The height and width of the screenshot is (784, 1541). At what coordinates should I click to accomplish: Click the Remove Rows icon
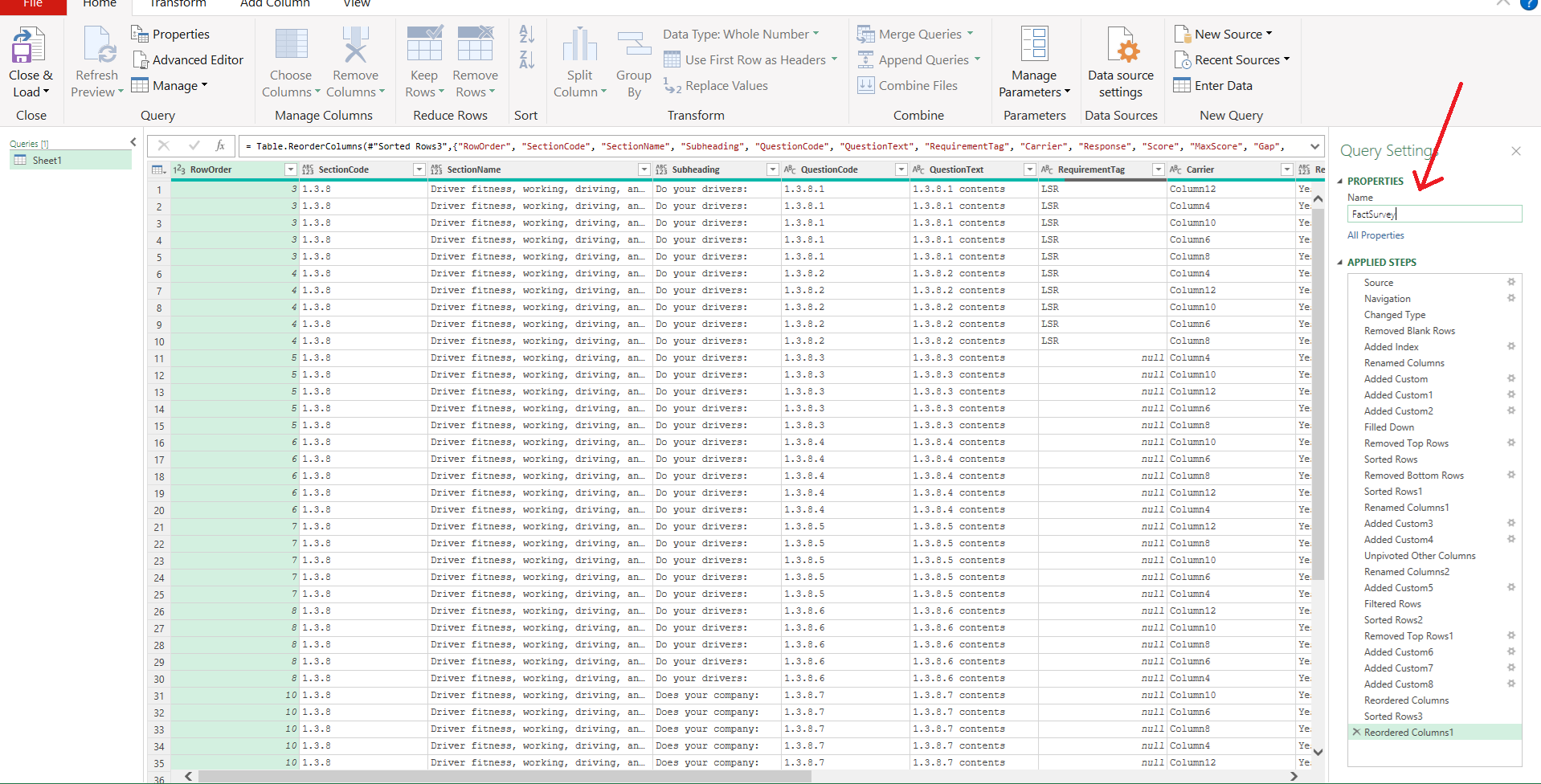[475, 44]
